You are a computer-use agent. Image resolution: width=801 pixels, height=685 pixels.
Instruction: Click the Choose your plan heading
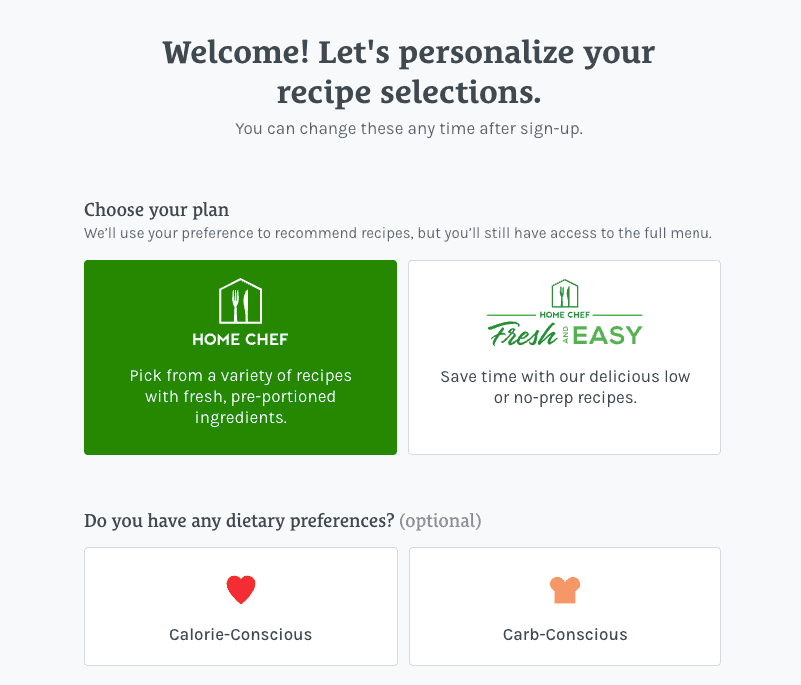pos(156,210)
